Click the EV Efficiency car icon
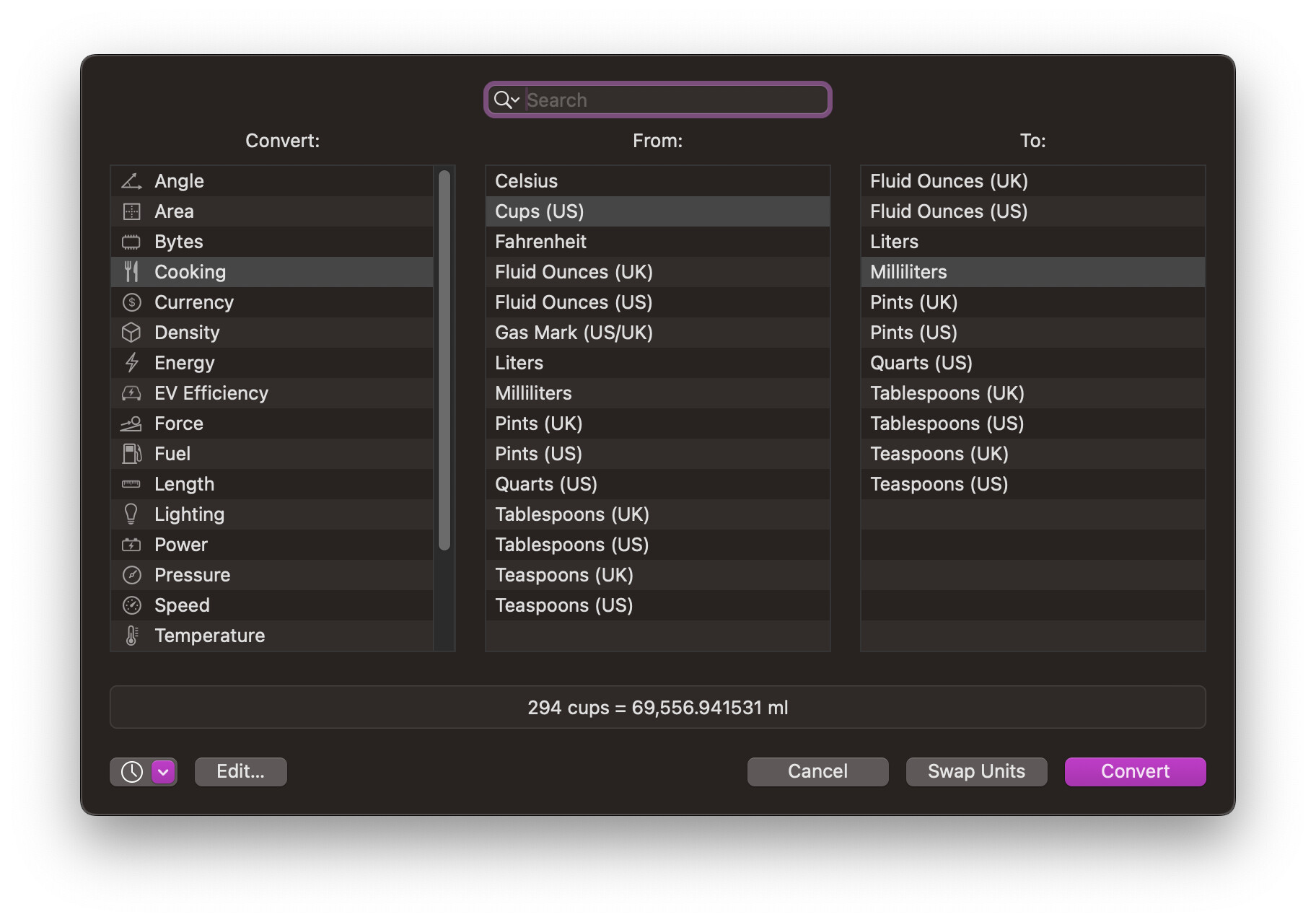 point(131,393)
